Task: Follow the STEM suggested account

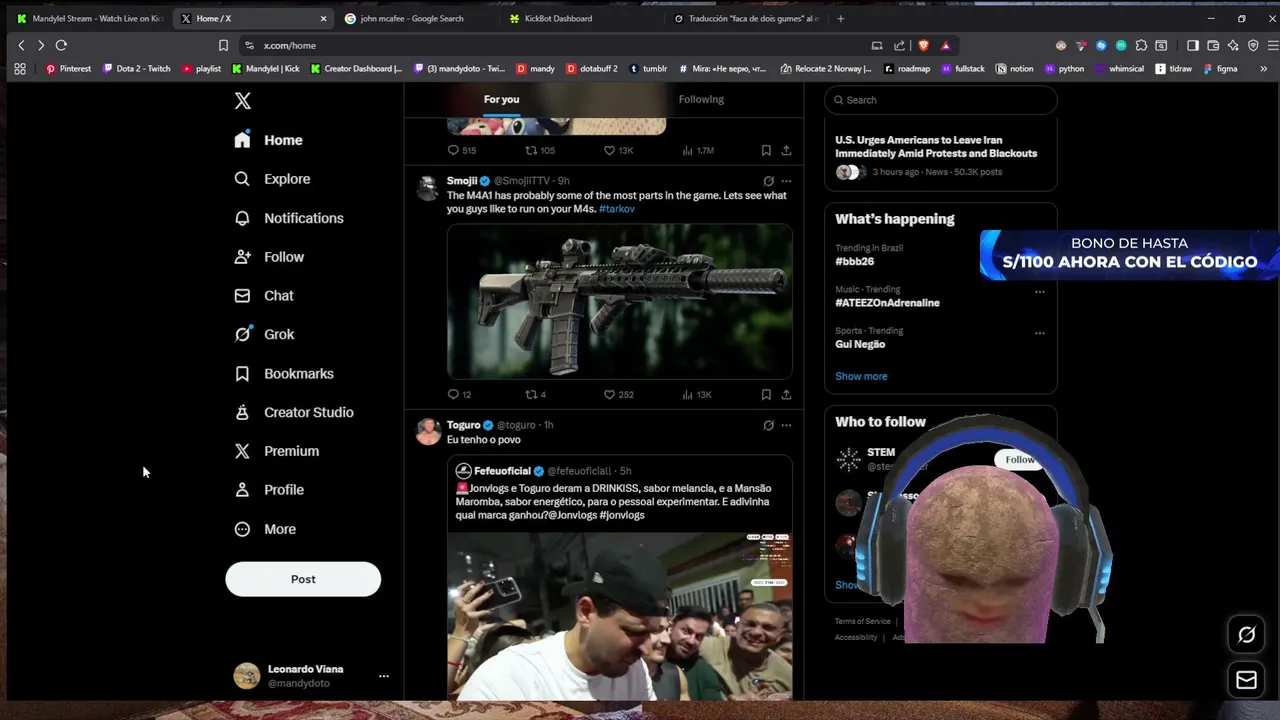Action: [x=1019, y=460]
